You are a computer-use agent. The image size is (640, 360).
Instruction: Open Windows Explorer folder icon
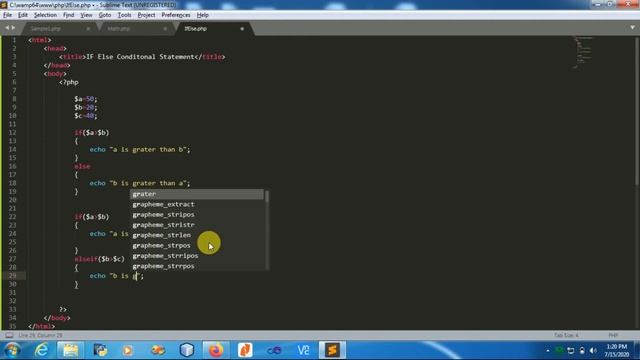pos(70,351)
